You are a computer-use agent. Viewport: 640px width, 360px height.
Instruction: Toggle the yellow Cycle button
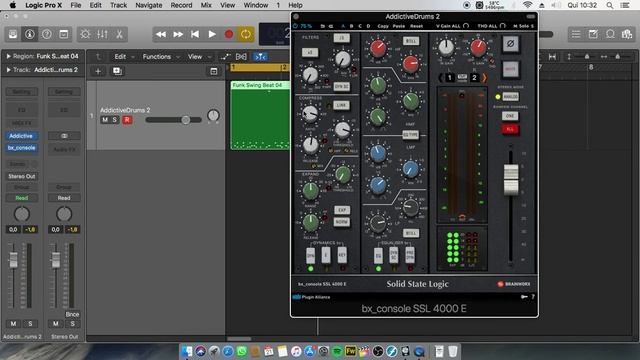(246, 34)
